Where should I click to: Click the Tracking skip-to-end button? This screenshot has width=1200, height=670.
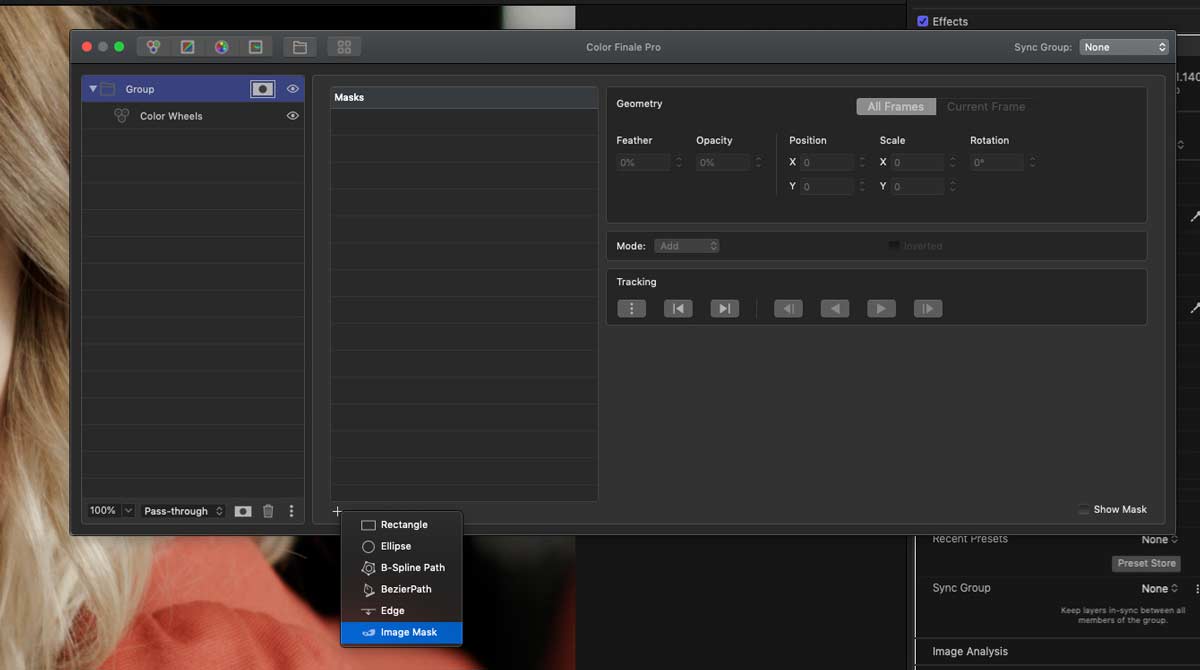coord(725,308)
